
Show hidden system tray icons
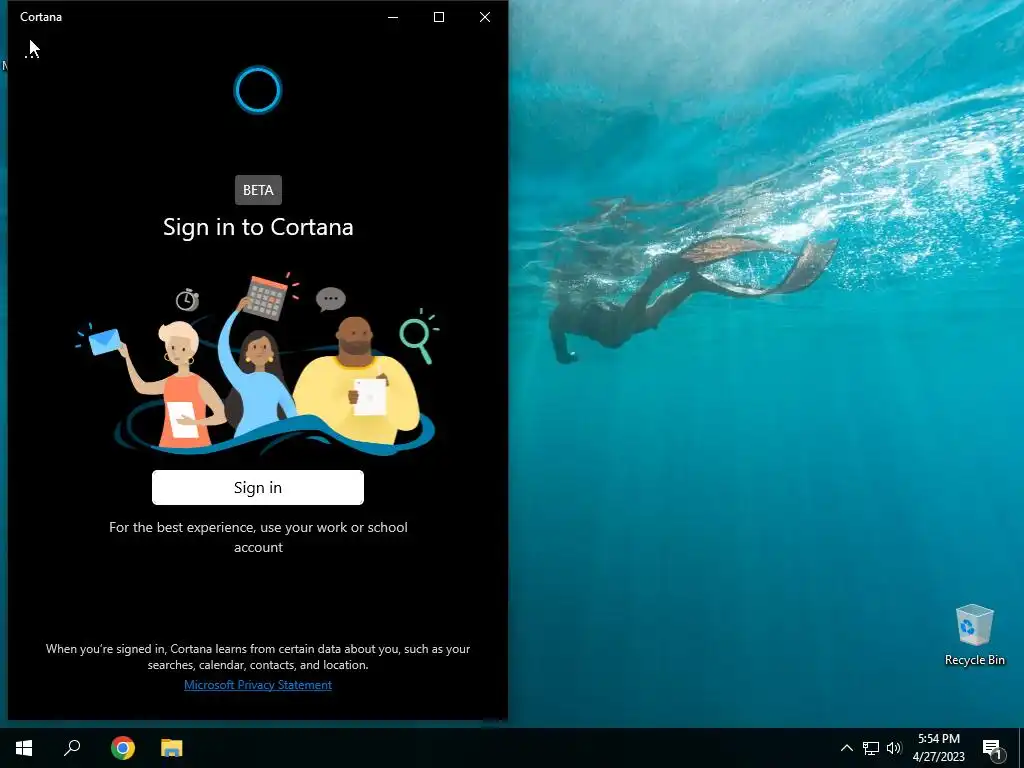846,748
